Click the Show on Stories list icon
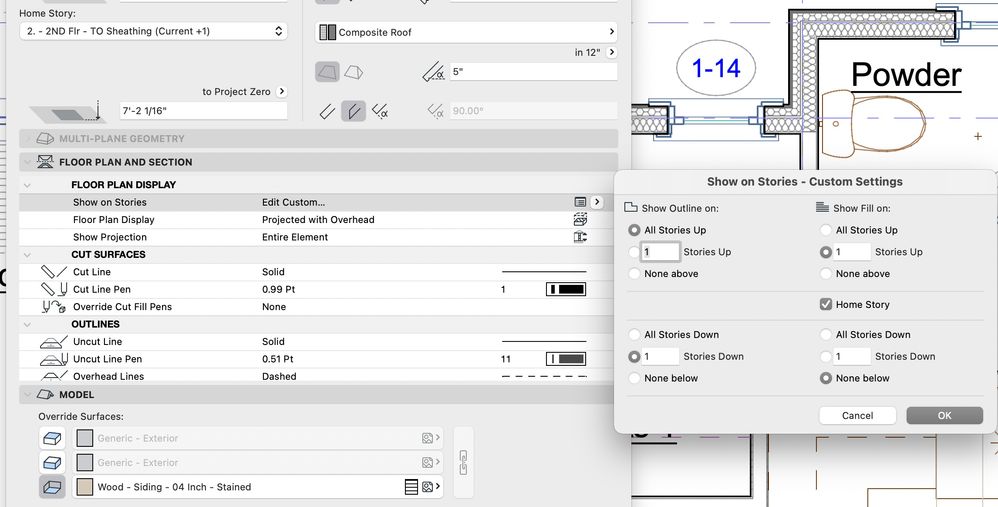The width and height of the screenshot is (998, 507). [x=580, y=202]
